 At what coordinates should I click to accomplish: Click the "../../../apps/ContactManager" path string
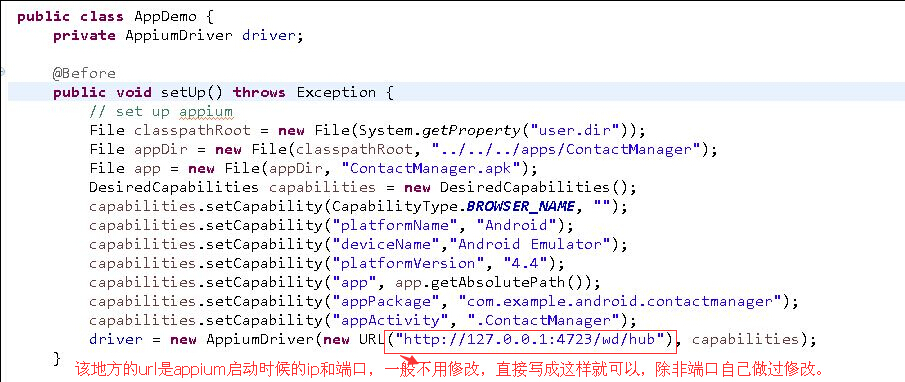tap(566, 149)
